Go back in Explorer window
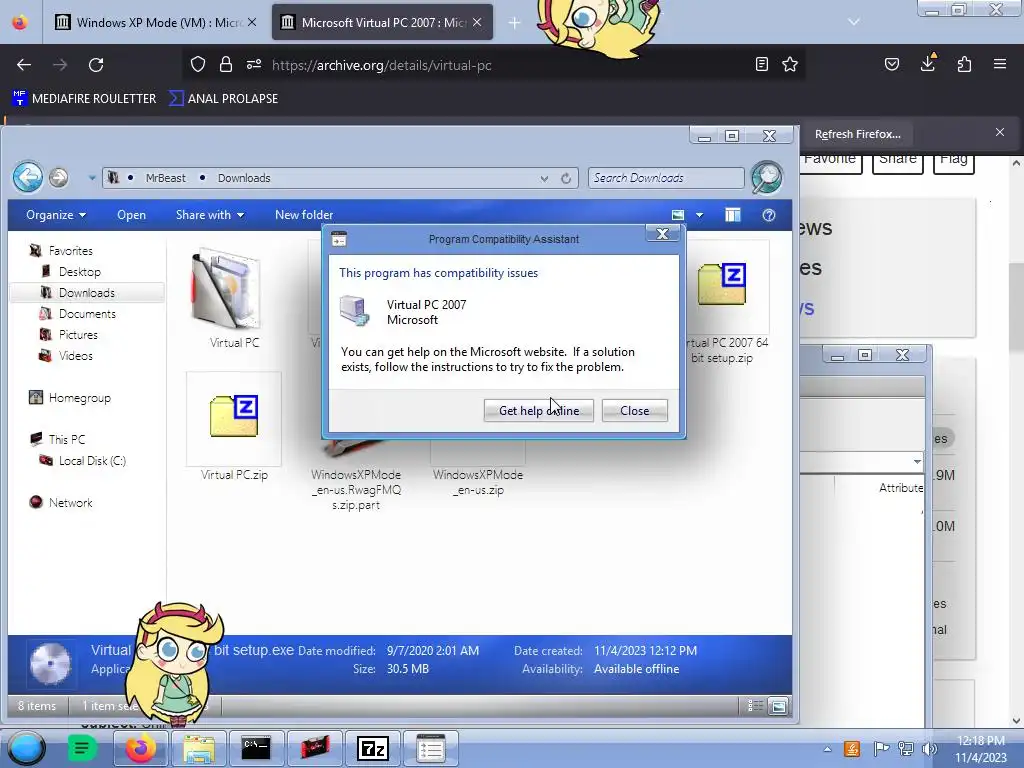1024x768 pixels. (x=28, y=177)
